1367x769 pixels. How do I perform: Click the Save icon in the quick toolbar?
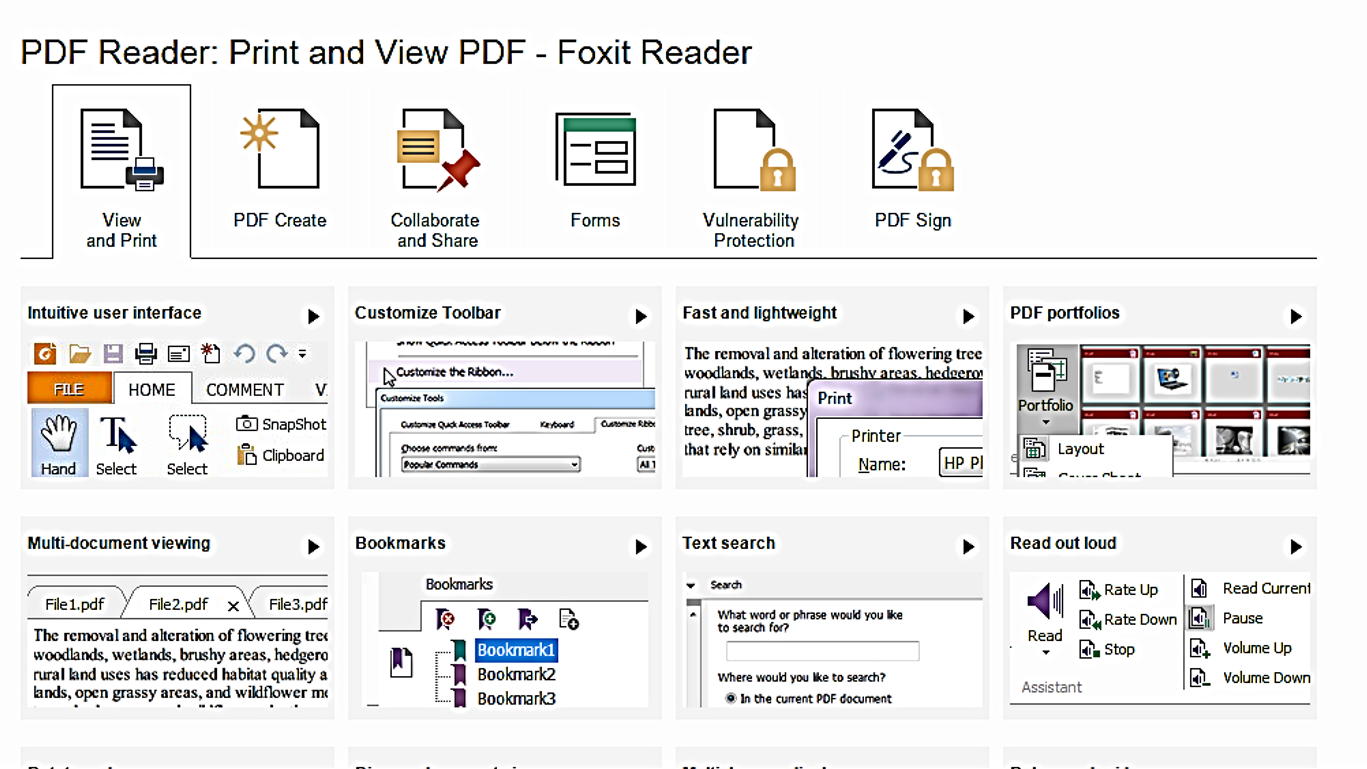(113, 353)
